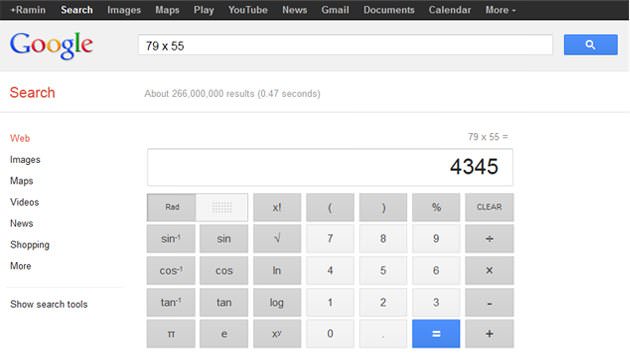Image resolution: width=630 pixels, height=360 pixels.
Task: Select Videos filter in the sidebar
Action: [x=25, y=202]
